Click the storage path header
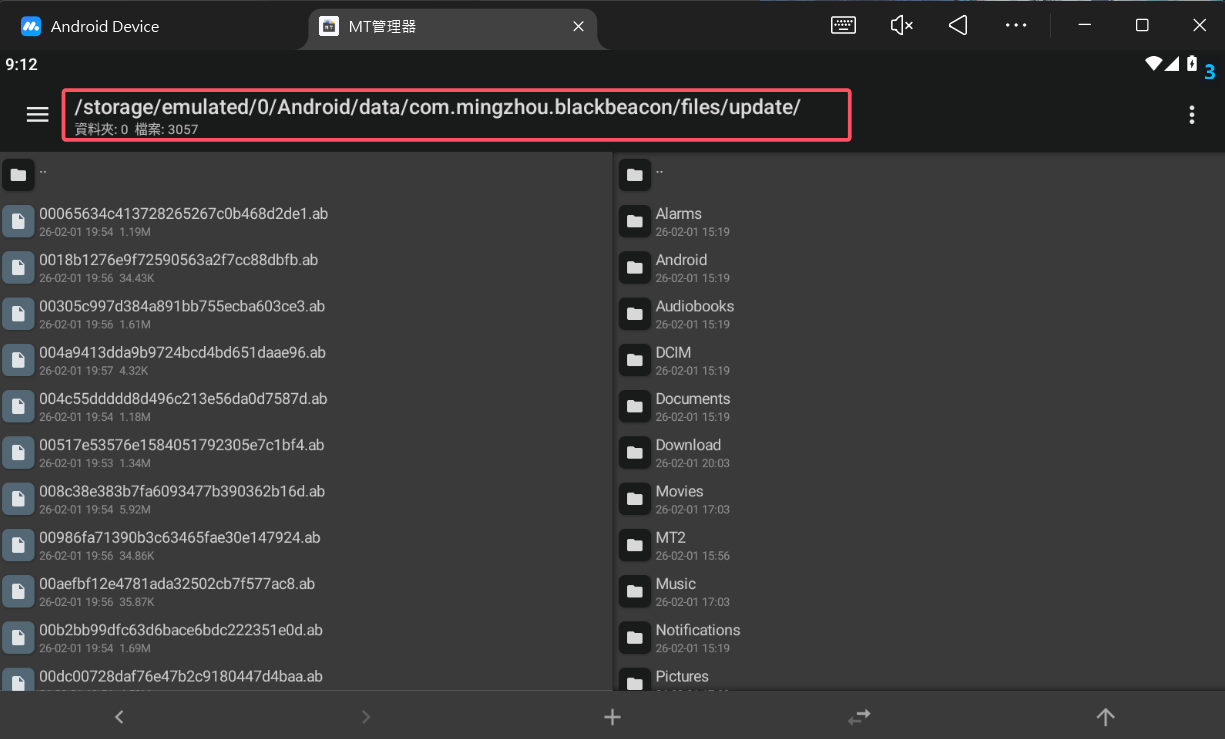The height and width of the screenshot is (739, 1225). [457, 115]
